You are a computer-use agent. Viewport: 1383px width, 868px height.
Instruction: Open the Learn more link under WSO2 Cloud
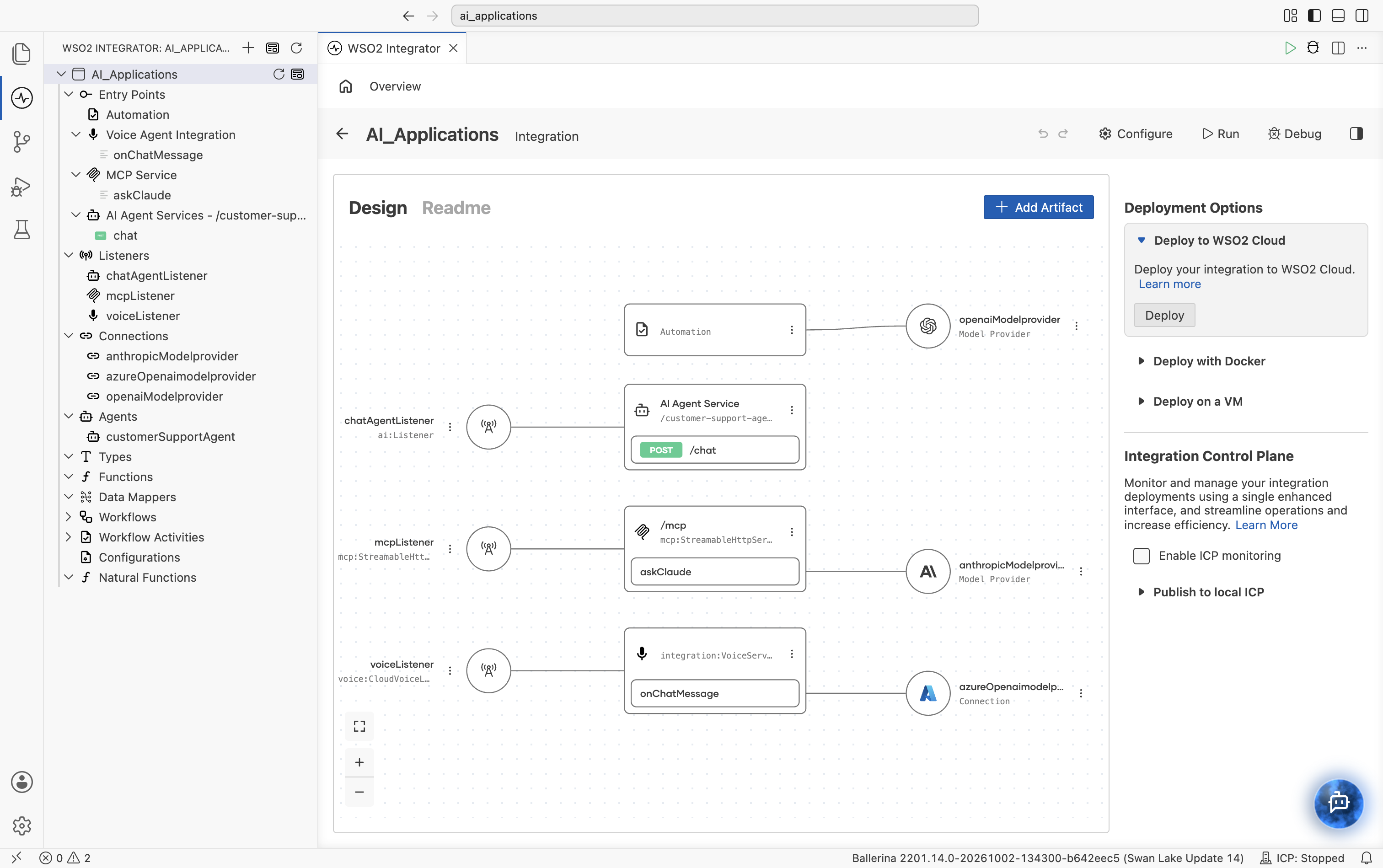pyautogui.click(x=1169, y=284)
